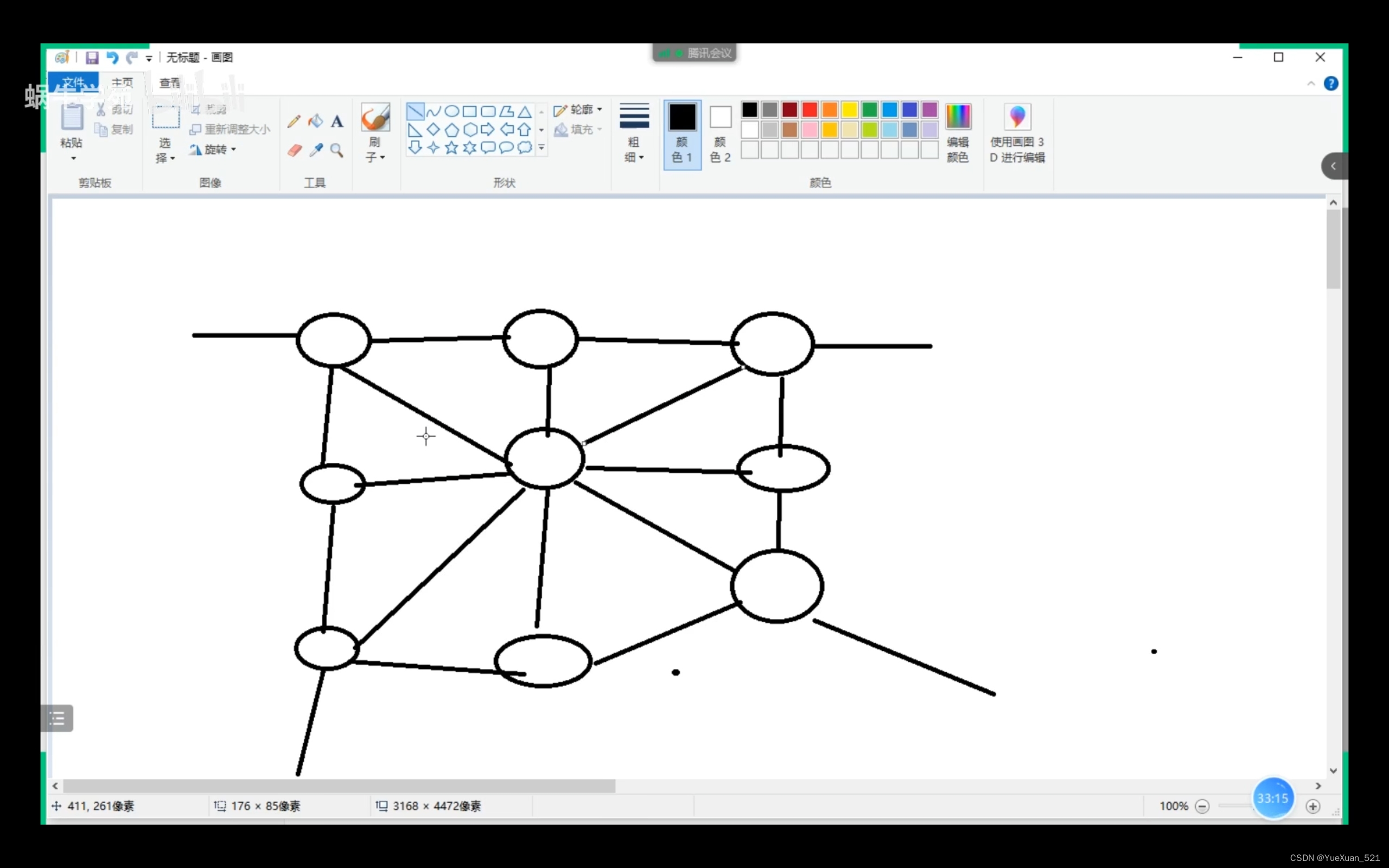Screen dimensions: 1389x868
Task: Open the list menu button at left edge
Action: [57, 718]
